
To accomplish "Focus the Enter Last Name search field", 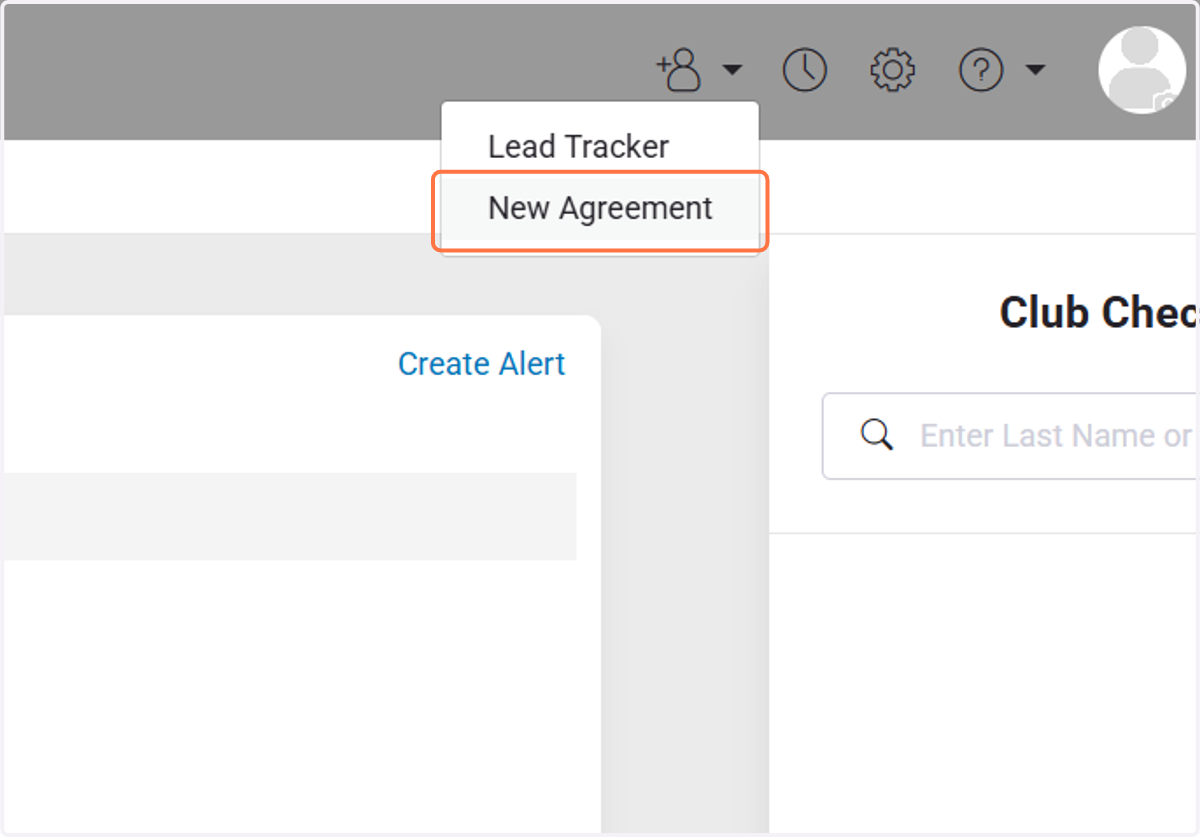I will pyautogui.click(x=1011, y=436).
